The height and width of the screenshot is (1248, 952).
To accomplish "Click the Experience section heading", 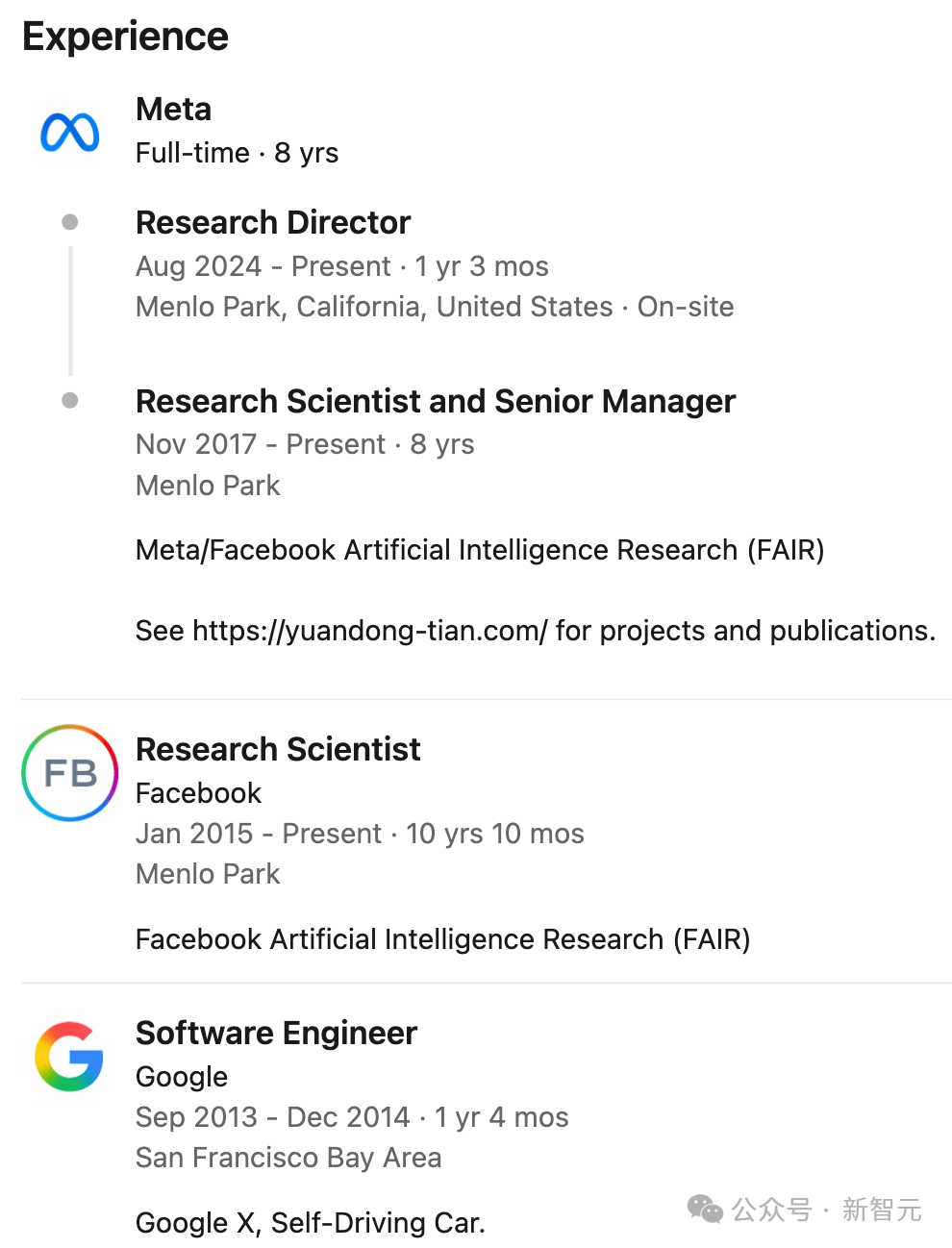I will (125, 37).
